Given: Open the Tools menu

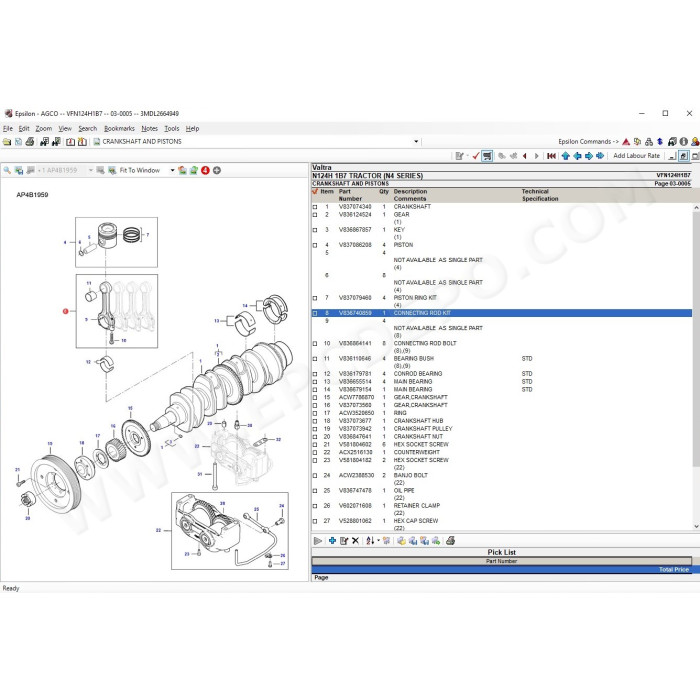Looking at the screenshot, I should [172, 129].
